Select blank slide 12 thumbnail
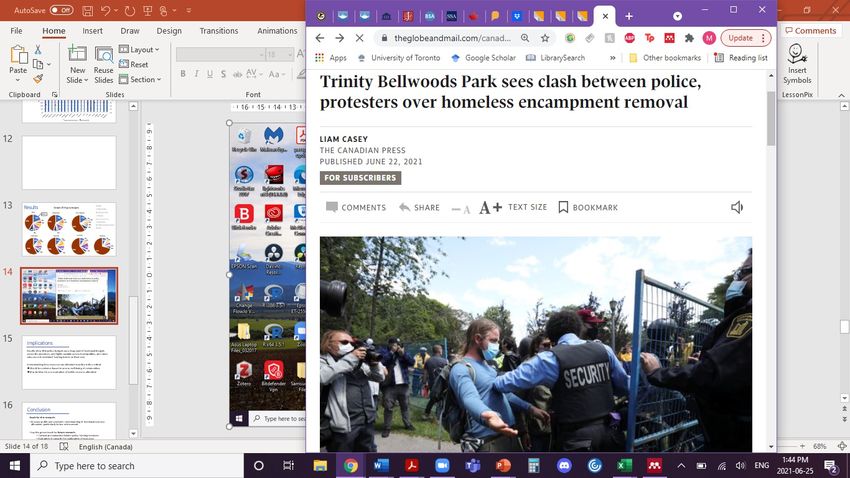Viewport: 850px width, 478px height. coord(69,163)
